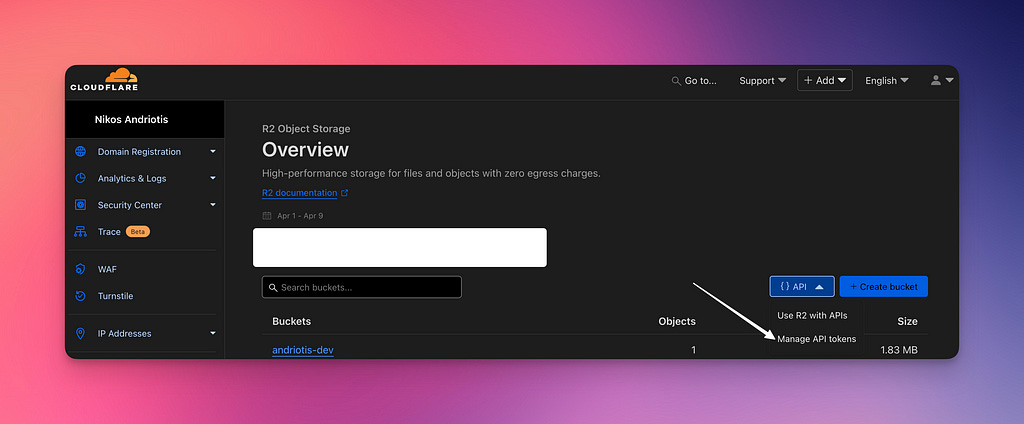Click the Domain Registration globe icon
The height and width of the screenshot is (424, 1024).
click(80, 152)
